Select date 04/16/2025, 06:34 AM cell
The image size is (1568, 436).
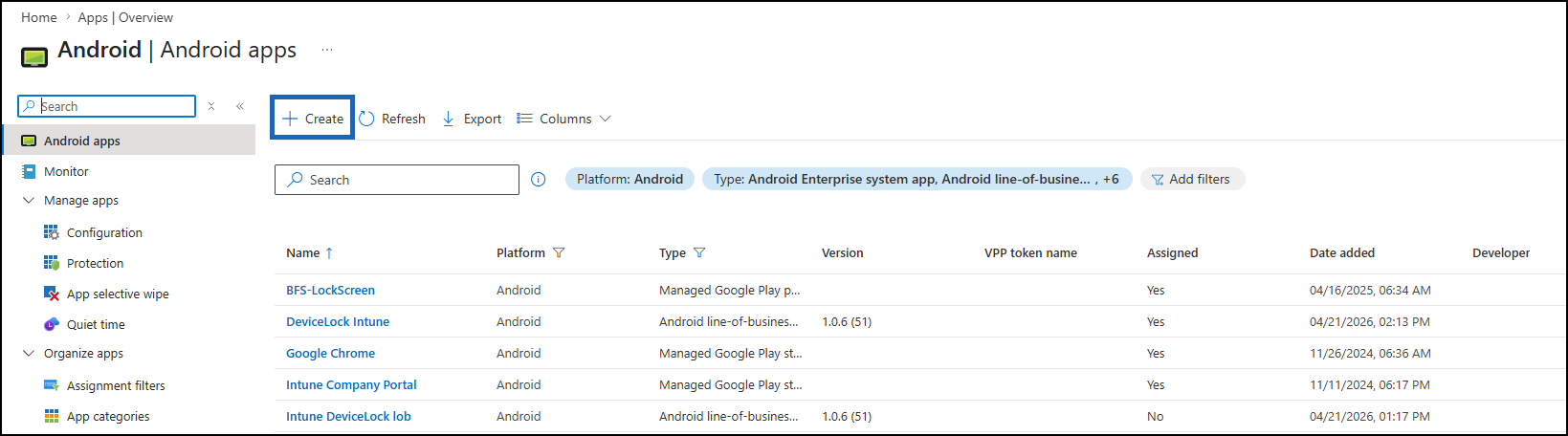click(x=1370, y=290)
